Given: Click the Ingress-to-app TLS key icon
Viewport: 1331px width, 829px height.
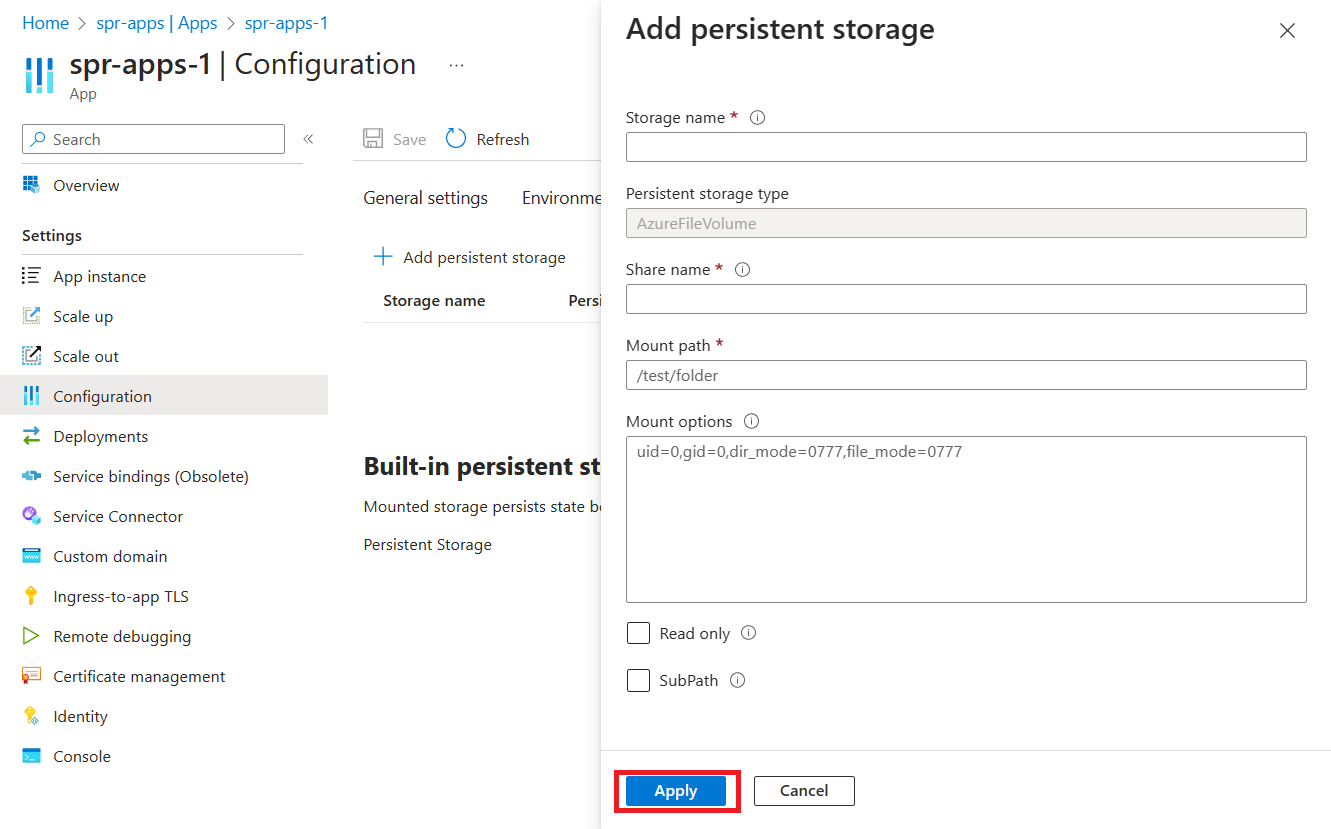Looking at the screenshot, I should [x=31, y=596].
